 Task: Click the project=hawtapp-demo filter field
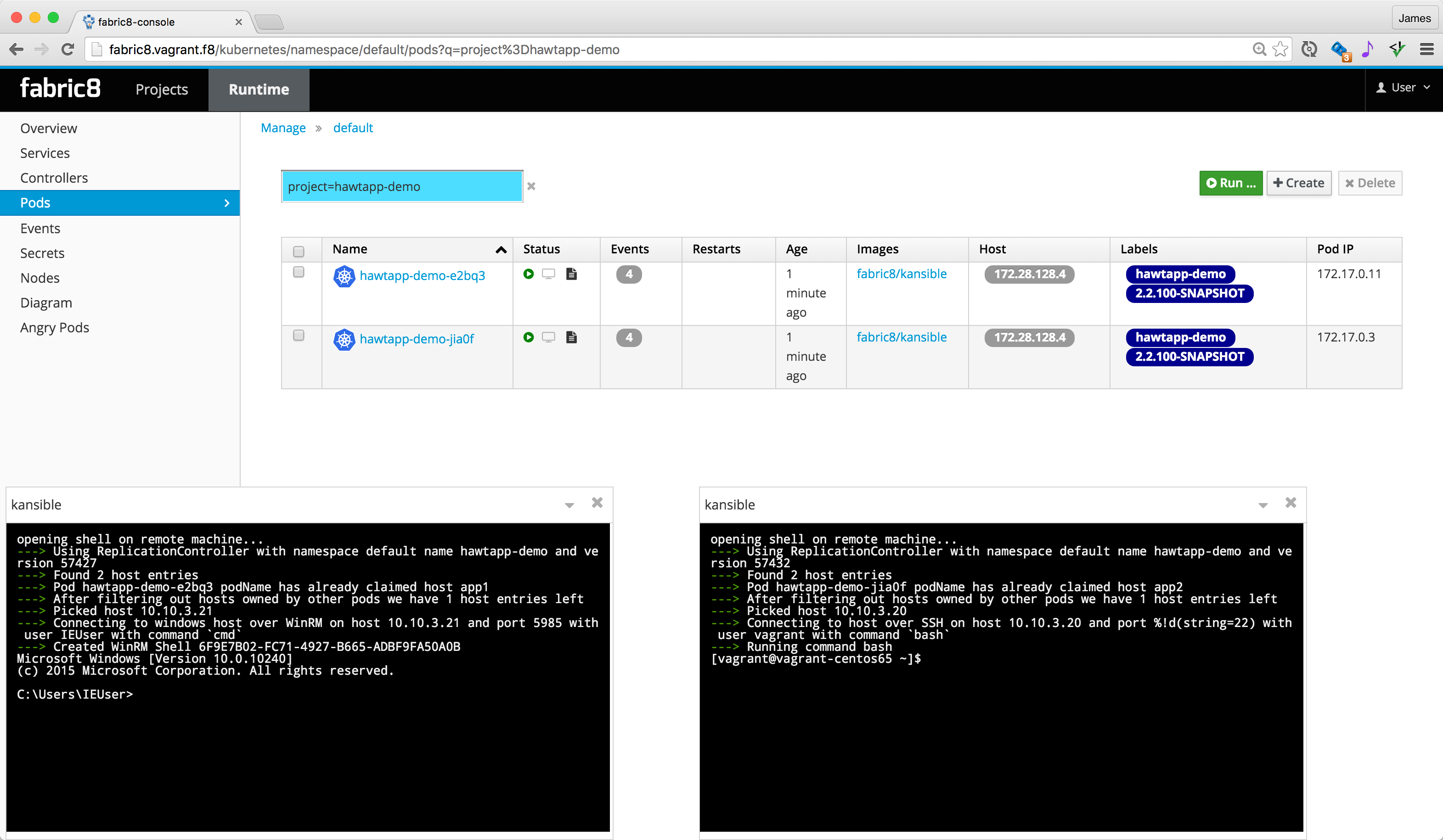click(x=401, y=186)
